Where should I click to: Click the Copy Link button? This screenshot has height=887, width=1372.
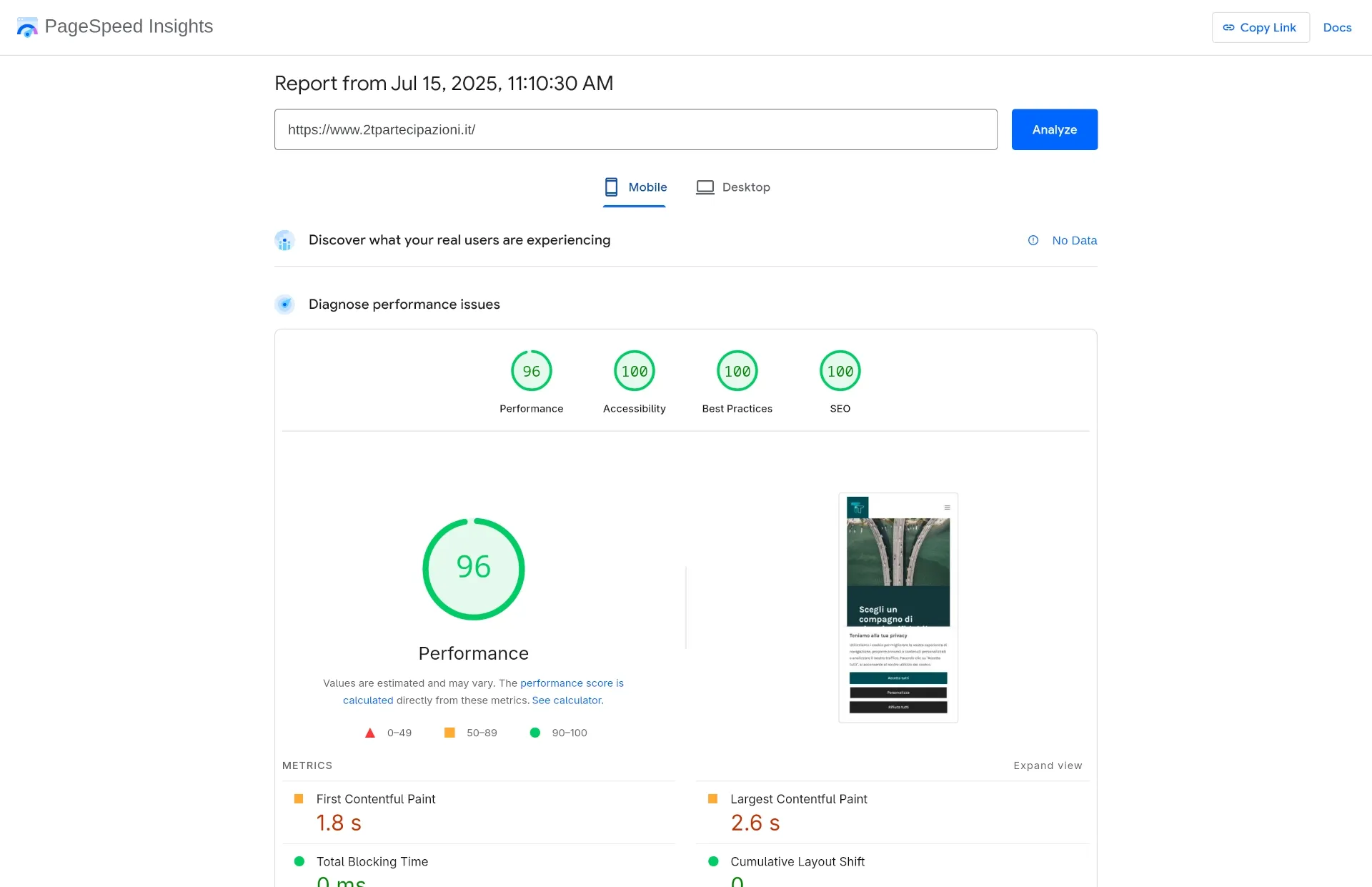[1261, 27]
